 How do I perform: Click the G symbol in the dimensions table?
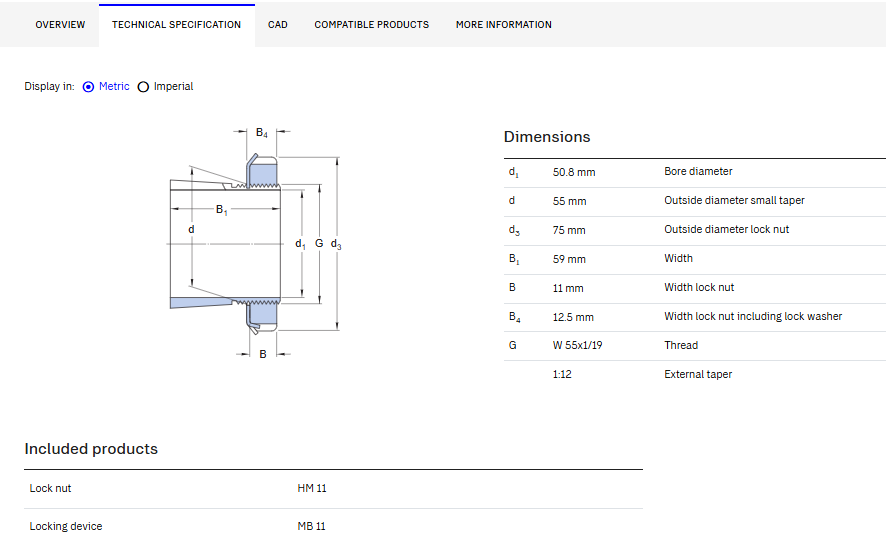(513, 345)
